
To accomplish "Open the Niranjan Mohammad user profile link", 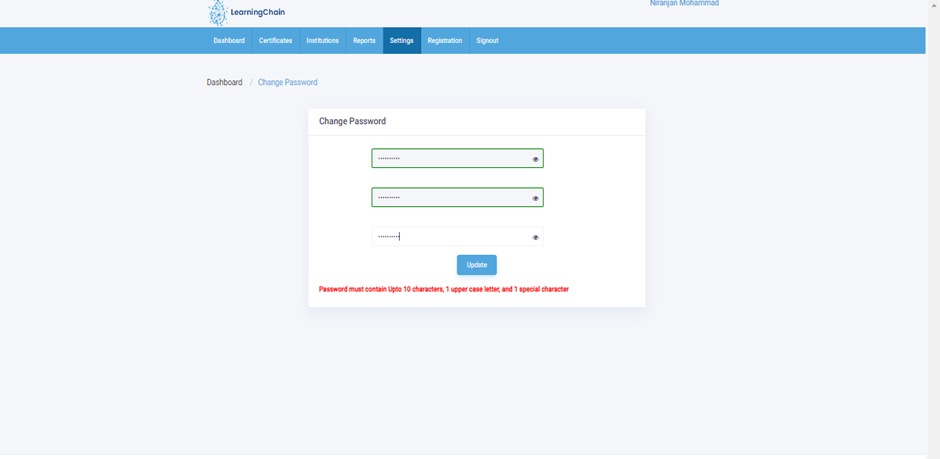I will (x=684, y=4).
